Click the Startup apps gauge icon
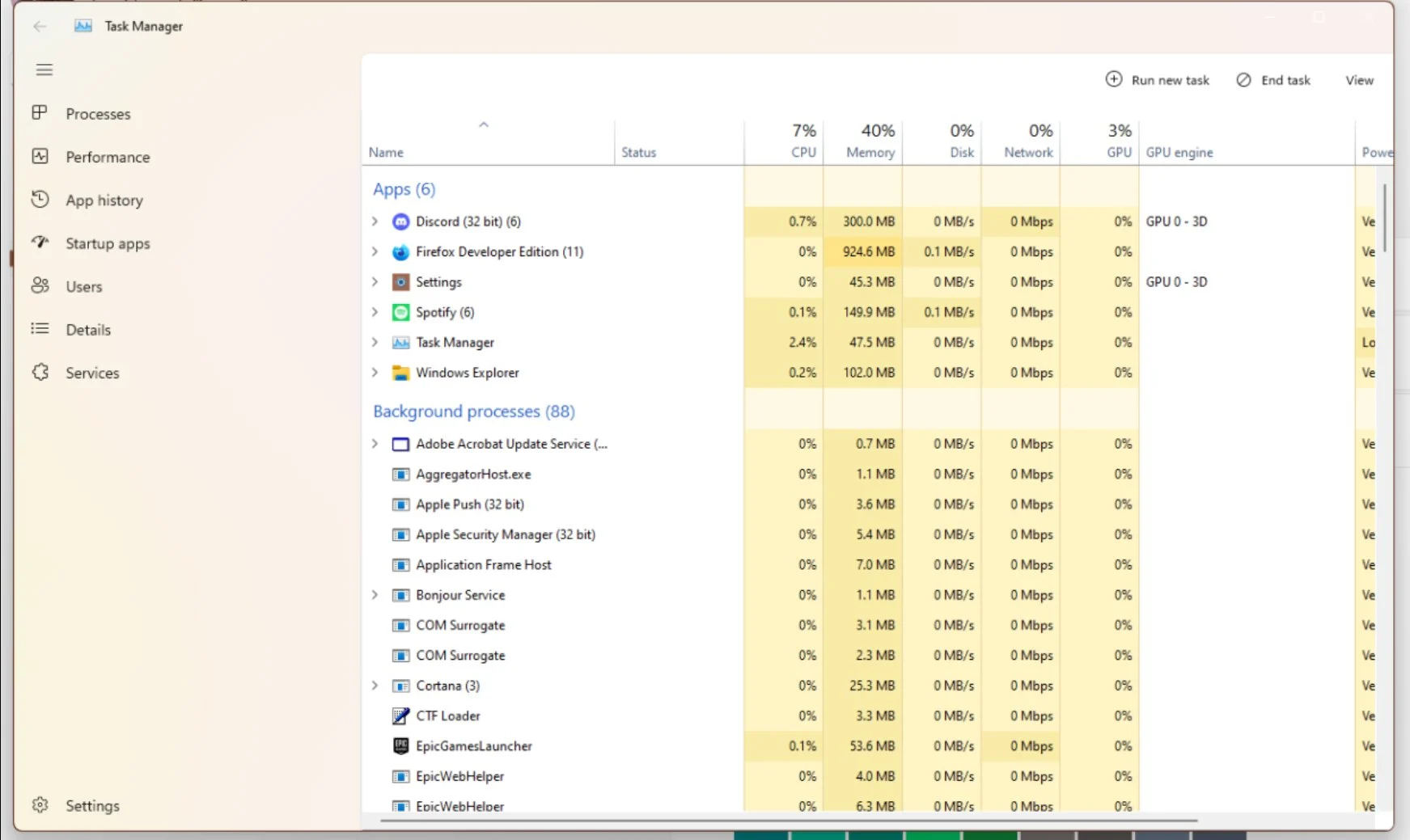Screen dimensions: 1410x840 pyautogui.click(x=40, y=242)
